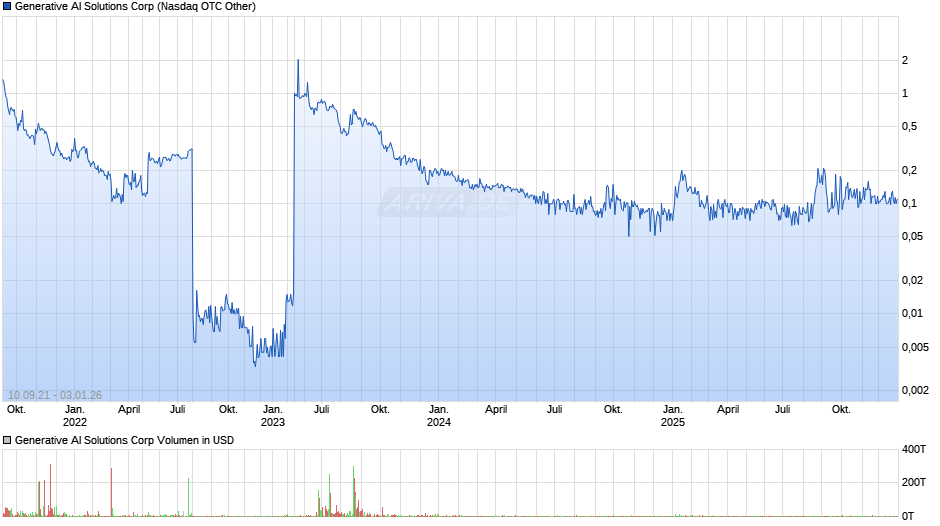
Task: Click the 'Generative AI Solutions Corp Volumen in USD' label
Action: pyautogui.click(x=124, y=440)
